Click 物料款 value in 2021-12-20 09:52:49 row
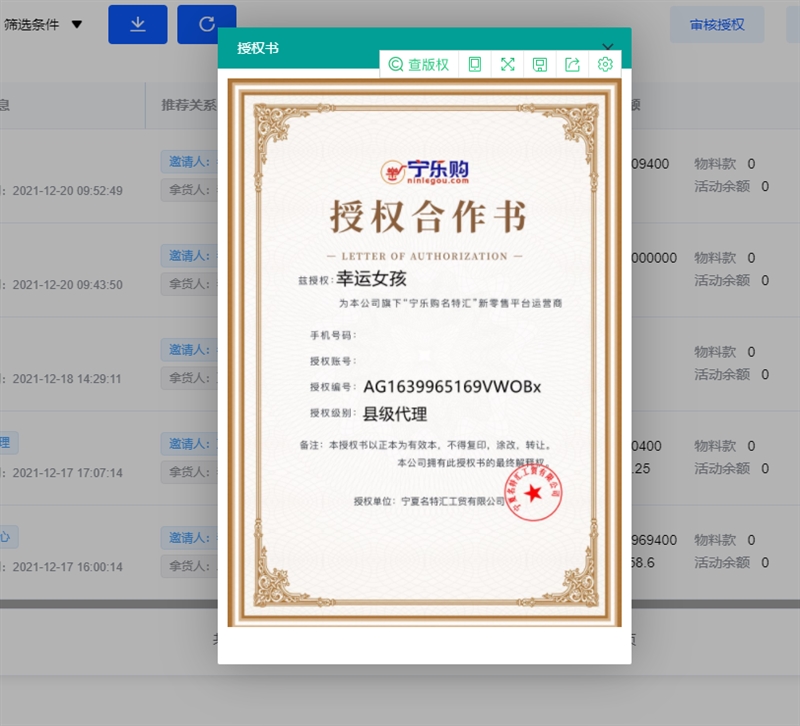 point(751,164)
